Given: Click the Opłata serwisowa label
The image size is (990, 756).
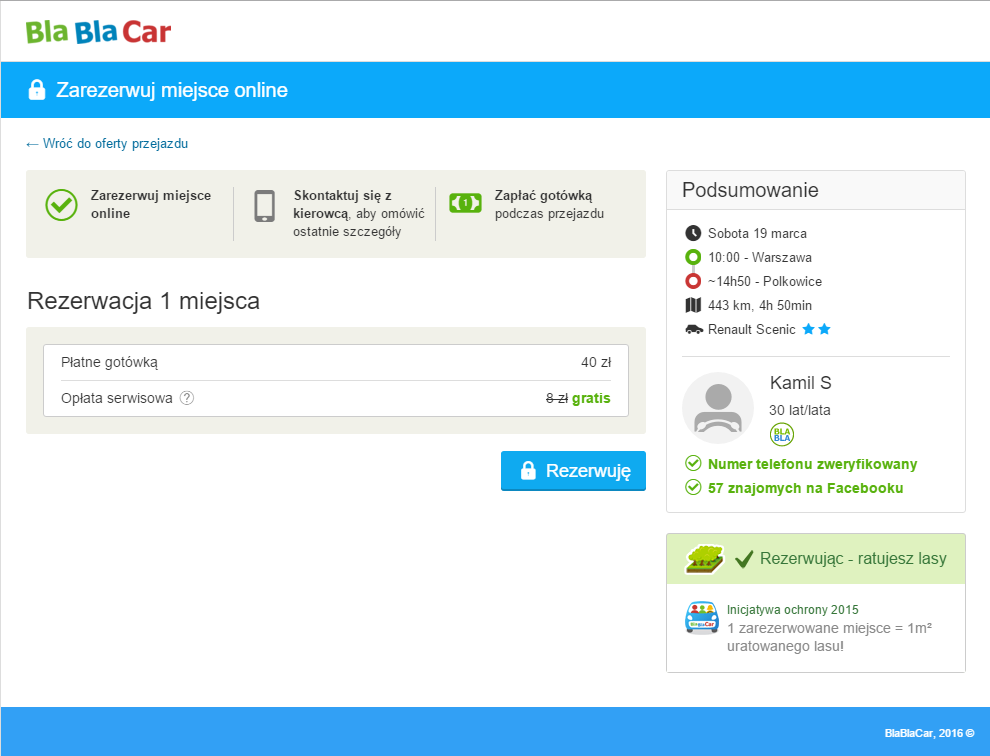Looking at the screenshot, I should (117, 398).
